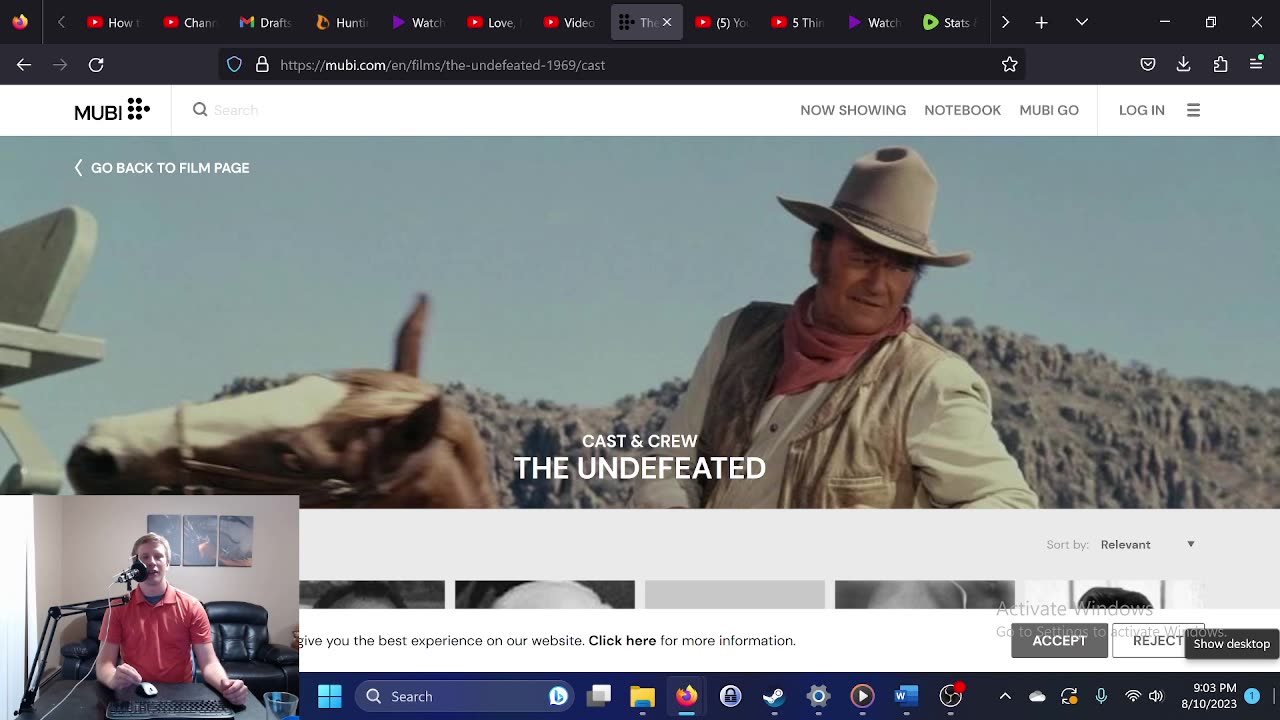Open the notification bell badge
Screen dimensions: 1280x720
pos(1252,696)
